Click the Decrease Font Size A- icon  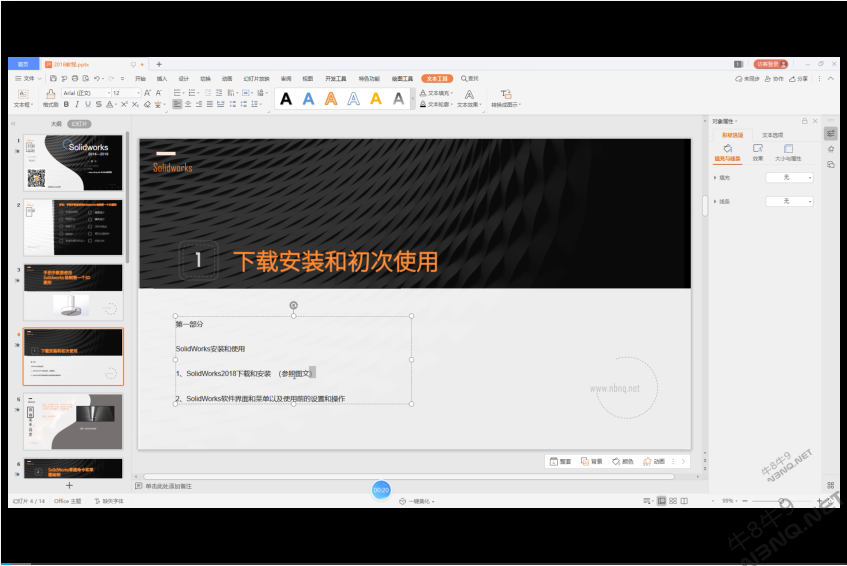[x=159, y=93]
